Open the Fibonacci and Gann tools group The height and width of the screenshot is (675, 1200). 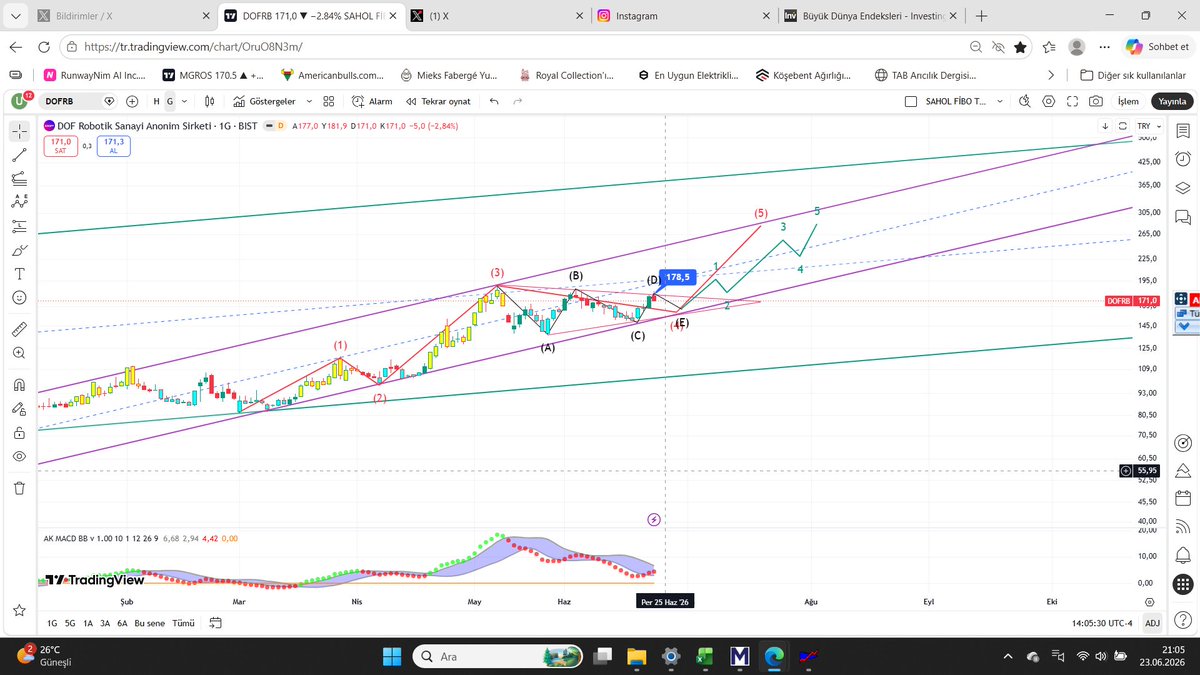pos(19,178)
